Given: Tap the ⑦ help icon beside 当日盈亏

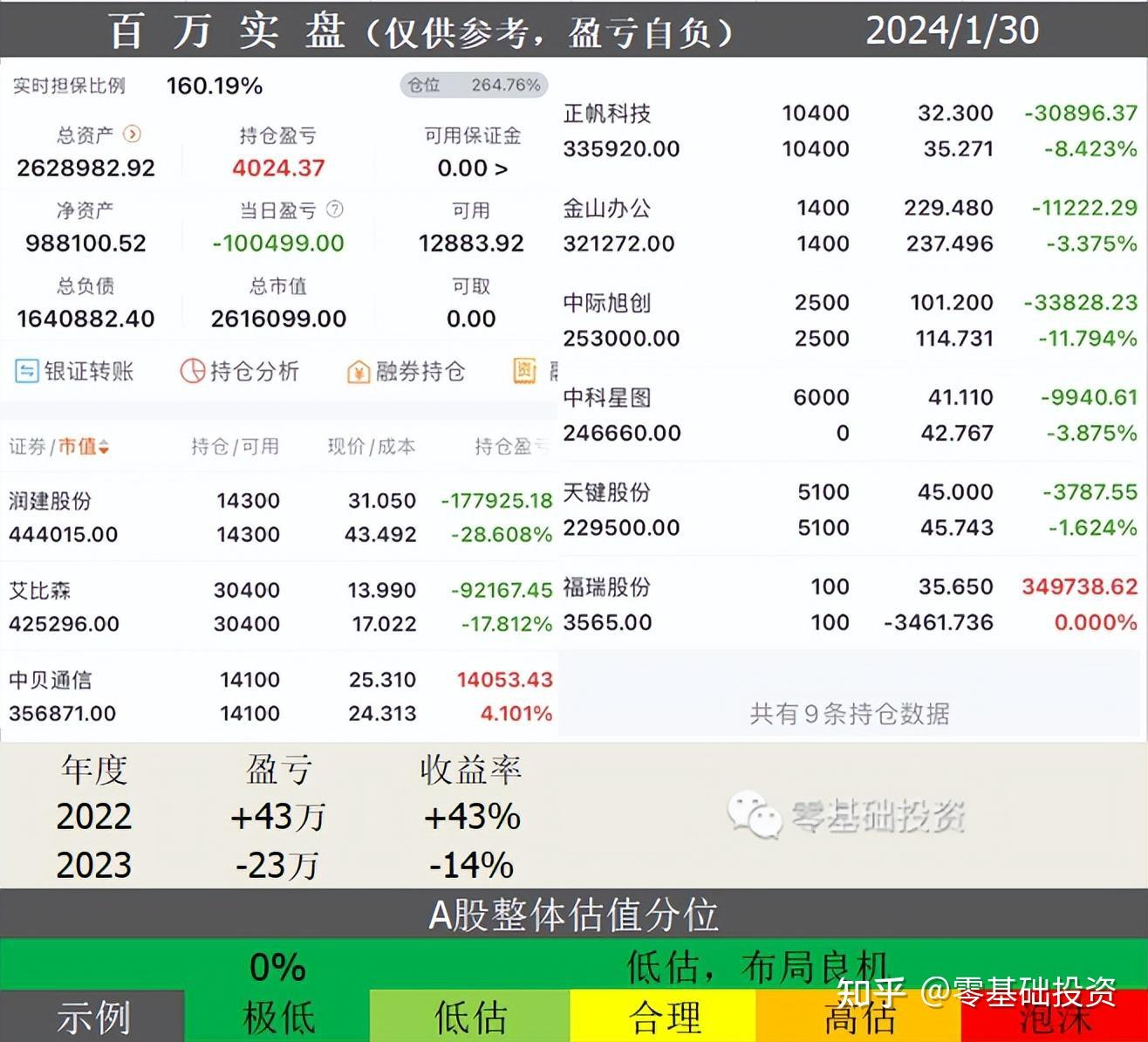Looking at the screenshot, I should [x=336, y=209].
